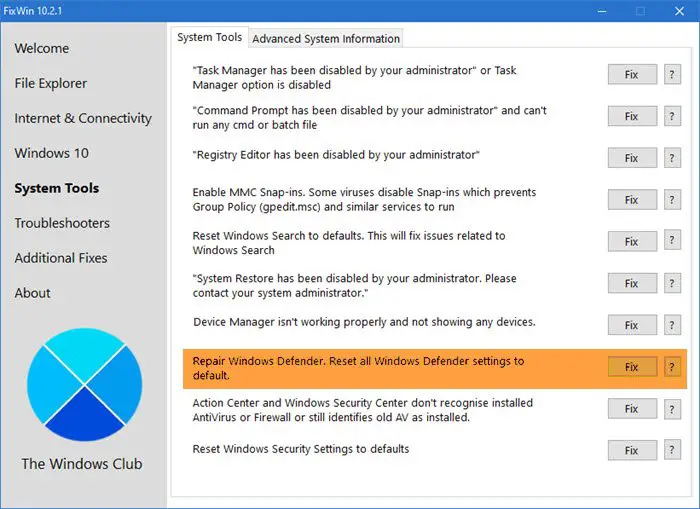Viewport: 700px width, 509px height.
Task: Click Fix for Enable MMC Snap-ins
Action: point(632,200)
